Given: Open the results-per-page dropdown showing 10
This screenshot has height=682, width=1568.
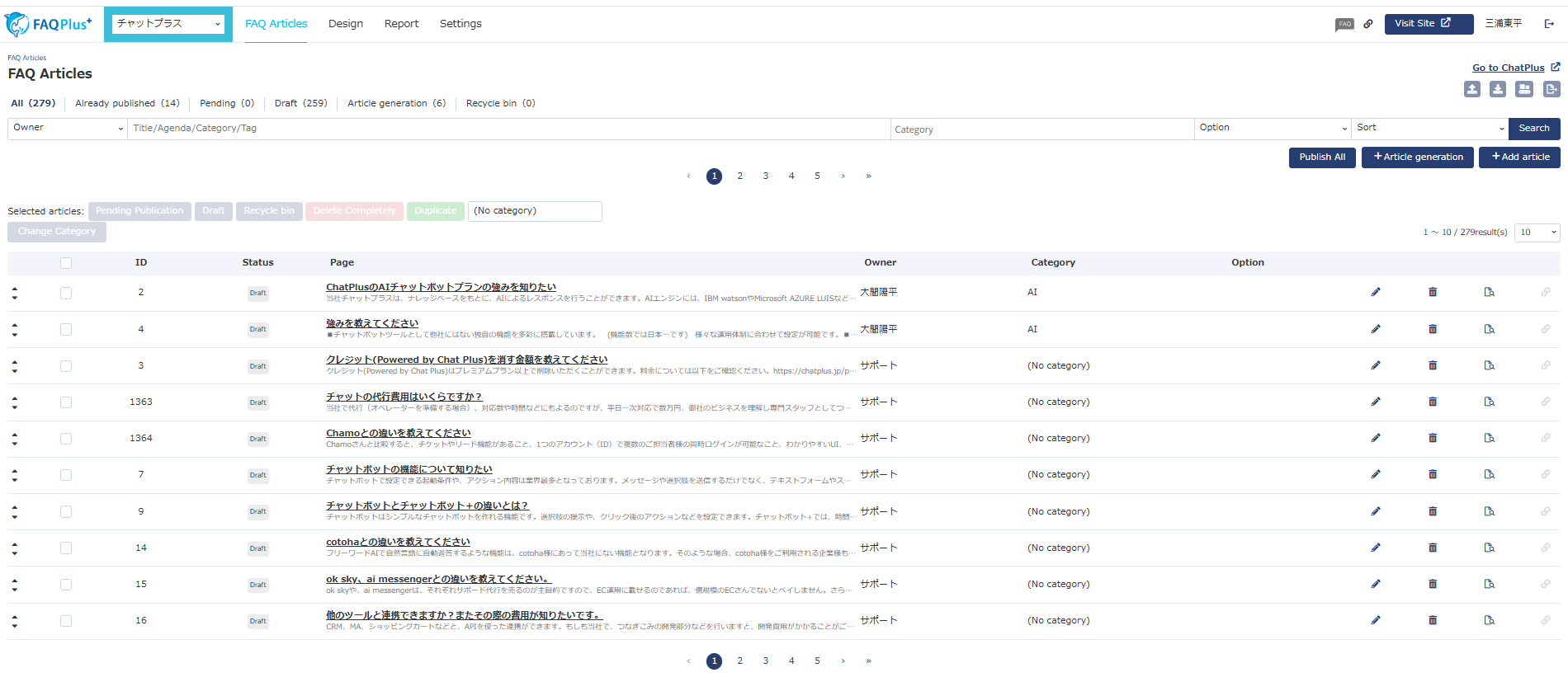Looking at the screenshot, I should pyautogui.click(x=1537, y=233).
